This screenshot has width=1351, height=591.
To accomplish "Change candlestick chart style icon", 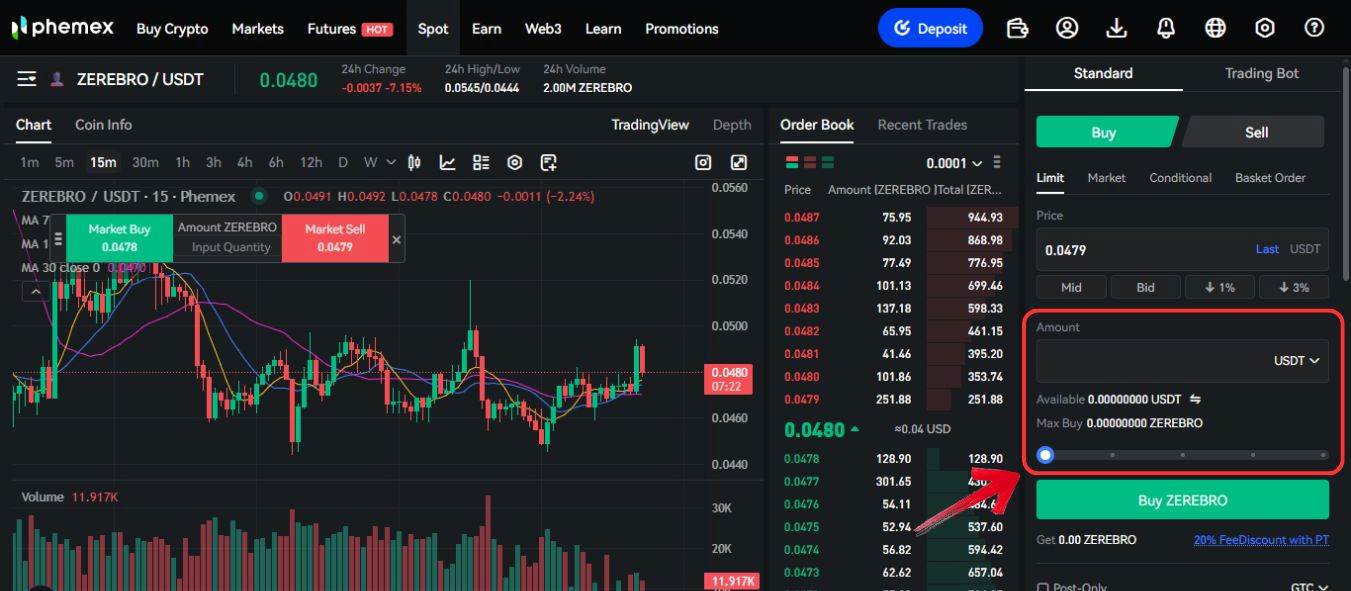I will coord(415,162).
